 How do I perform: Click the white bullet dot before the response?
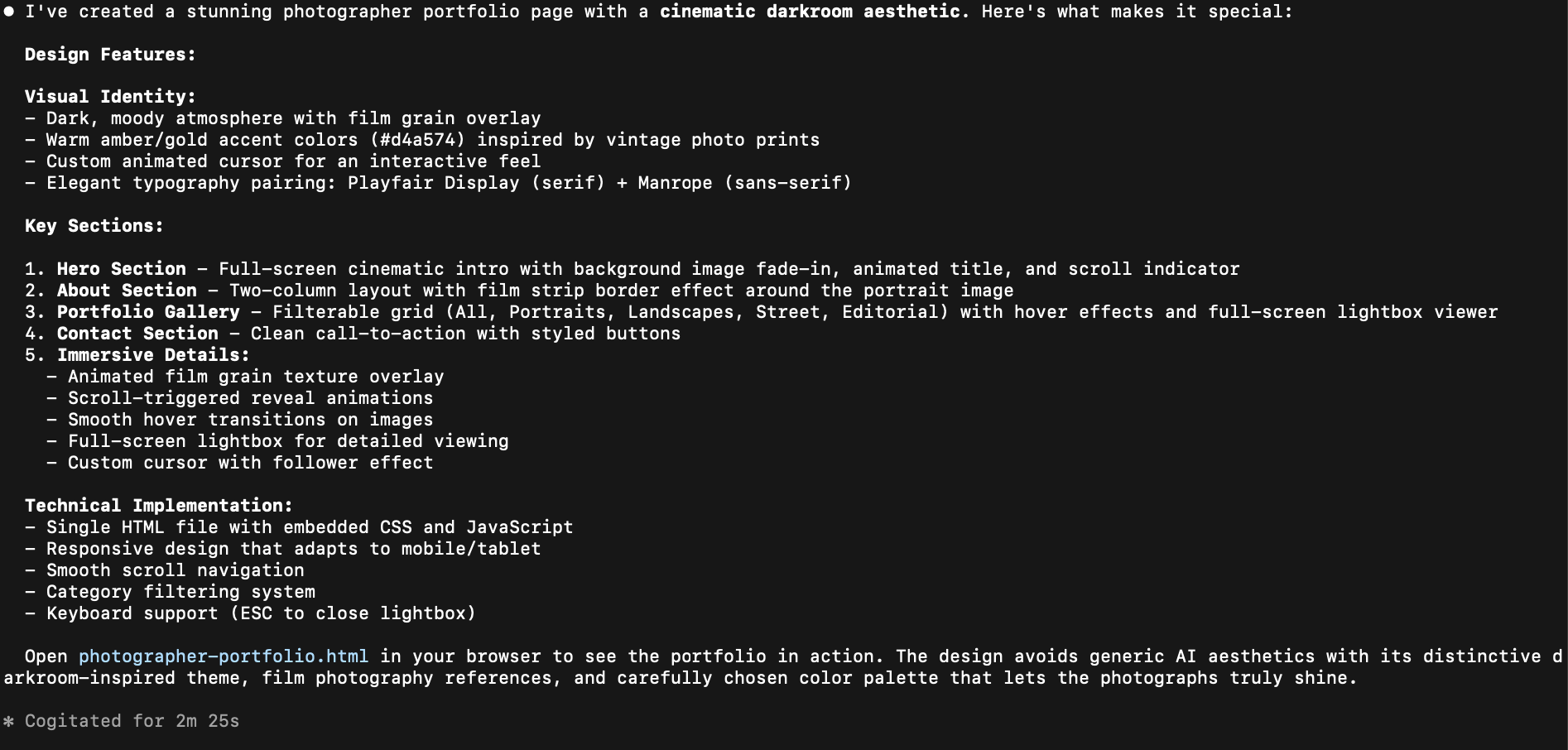pos(9,12)
